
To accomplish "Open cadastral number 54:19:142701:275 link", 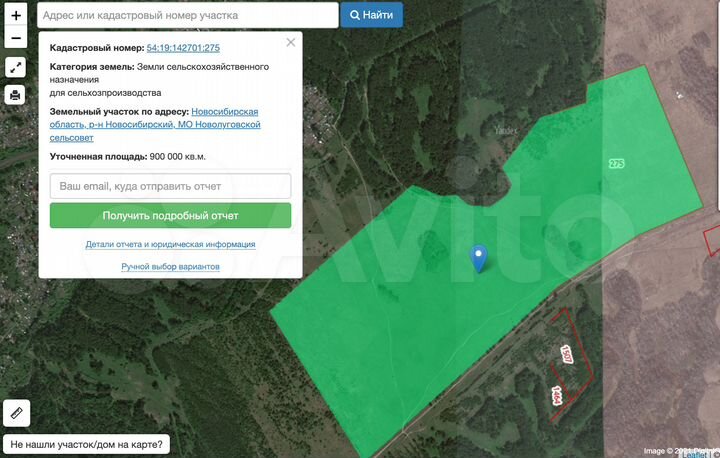I will [183, 48].
